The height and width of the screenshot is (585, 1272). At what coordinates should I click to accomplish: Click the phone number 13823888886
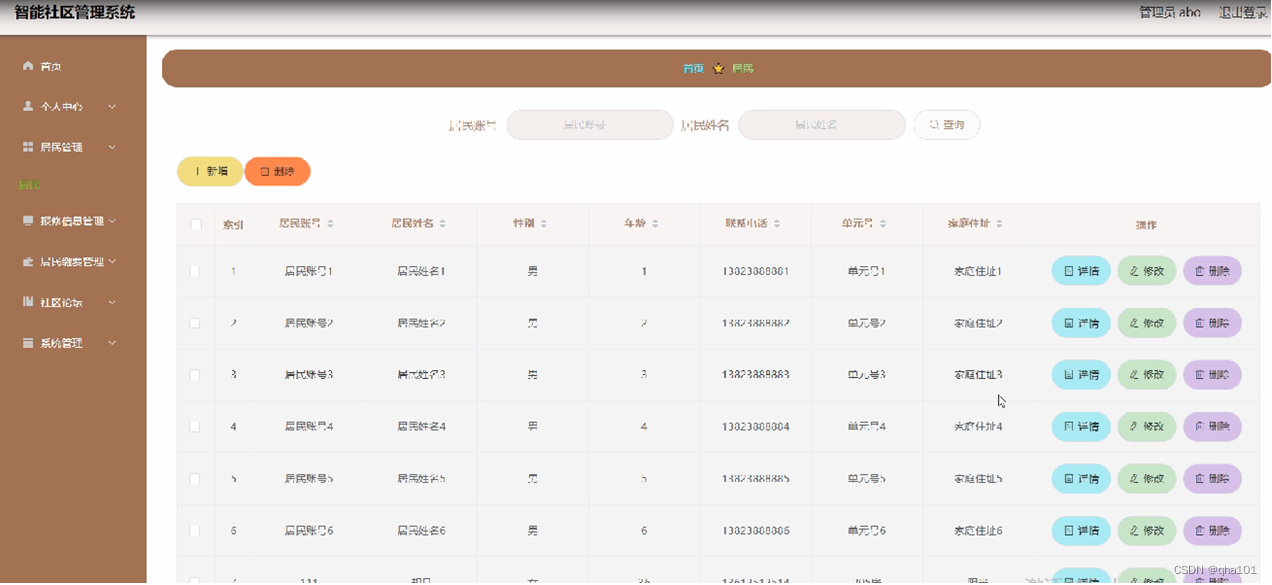coord(756,531)
